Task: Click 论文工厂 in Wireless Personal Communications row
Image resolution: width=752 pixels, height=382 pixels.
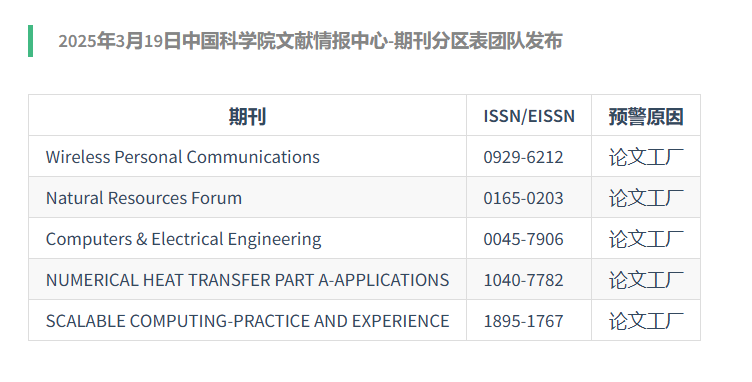Action: pos(646,157)
